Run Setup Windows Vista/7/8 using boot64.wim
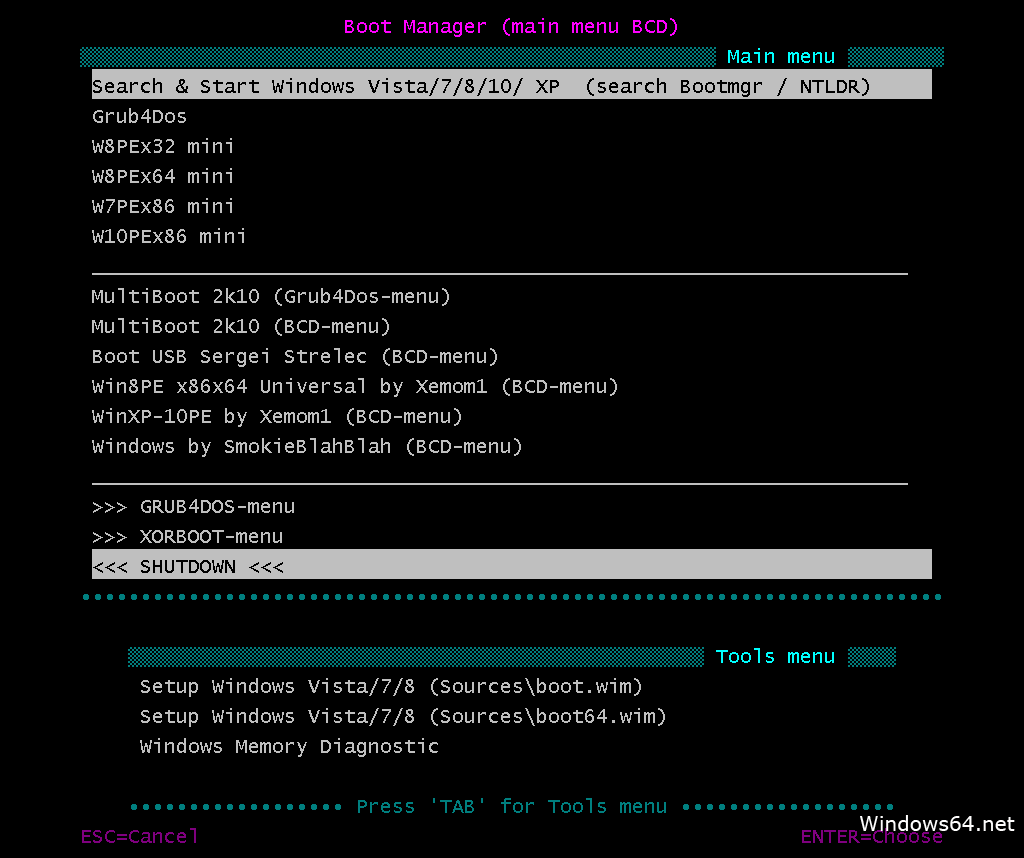Image resolution: width=1024 pixels, height=858 pixels. [402, 716]
